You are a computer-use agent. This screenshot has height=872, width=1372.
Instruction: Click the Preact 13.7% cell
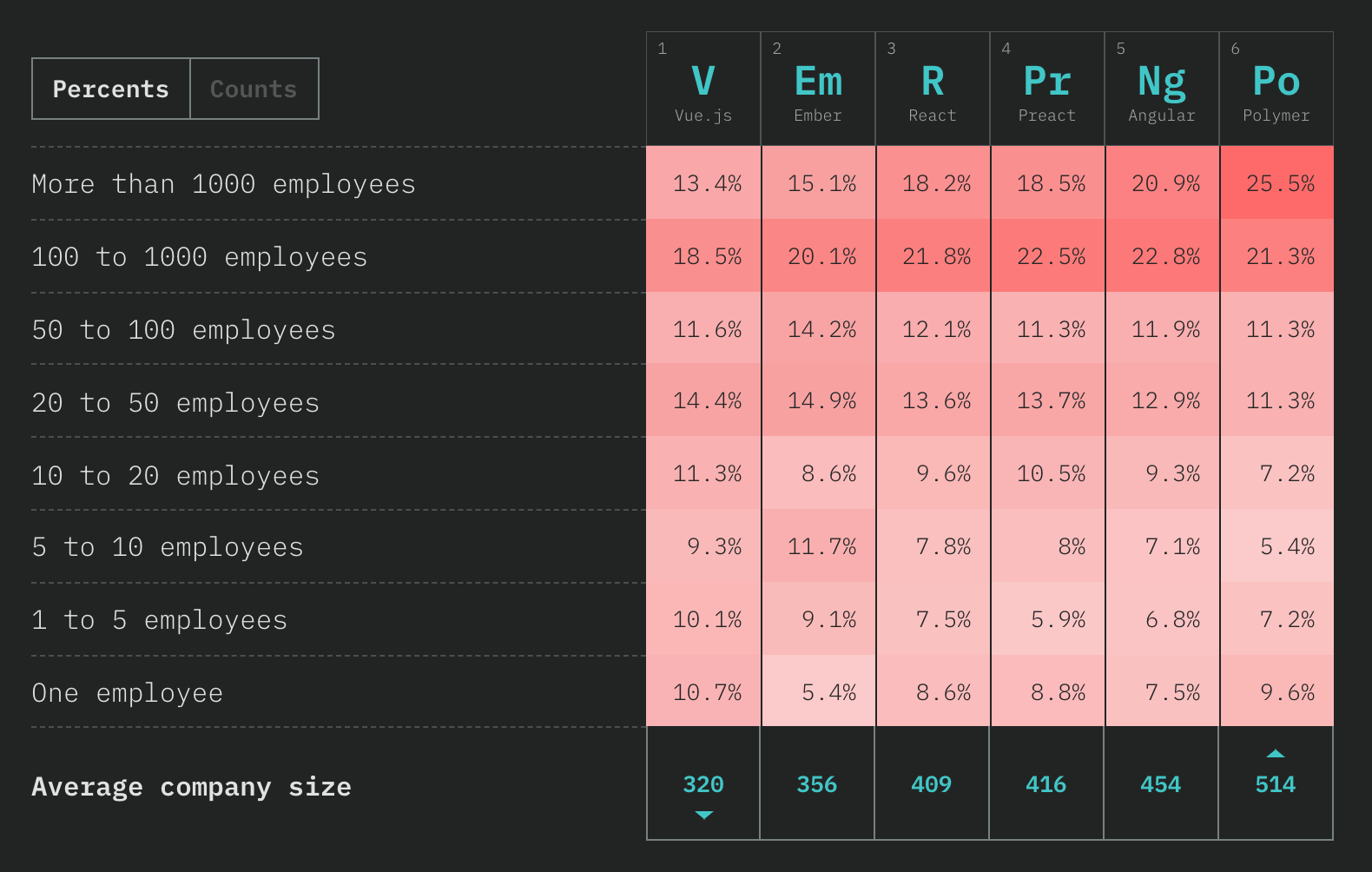coord(1047,400)
